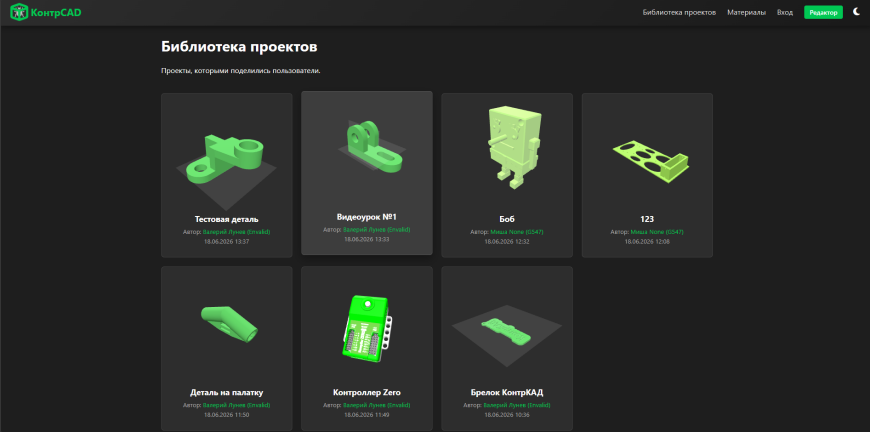Click author link under Брелок КонтрКАД
This screenshot has height=432, width=870.
tap(517, 405)
